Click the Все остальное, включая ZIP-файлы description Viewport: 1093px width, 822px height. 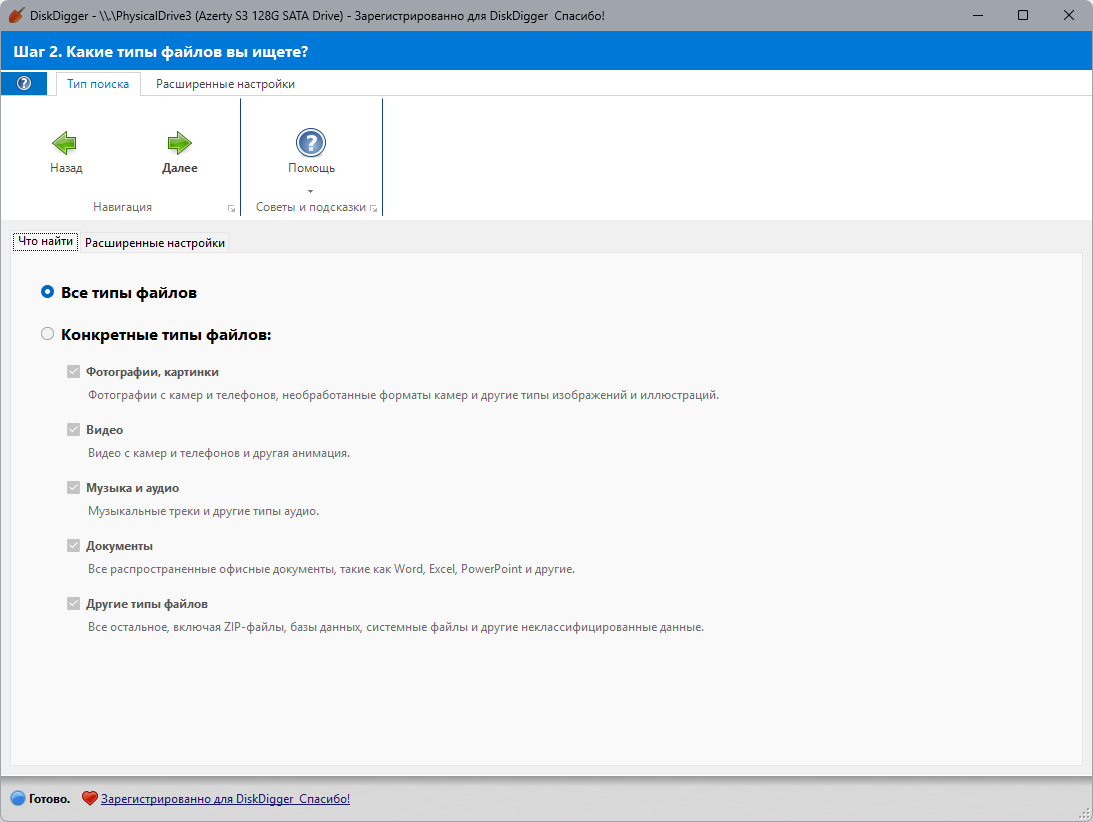click(x=395, y=627)
